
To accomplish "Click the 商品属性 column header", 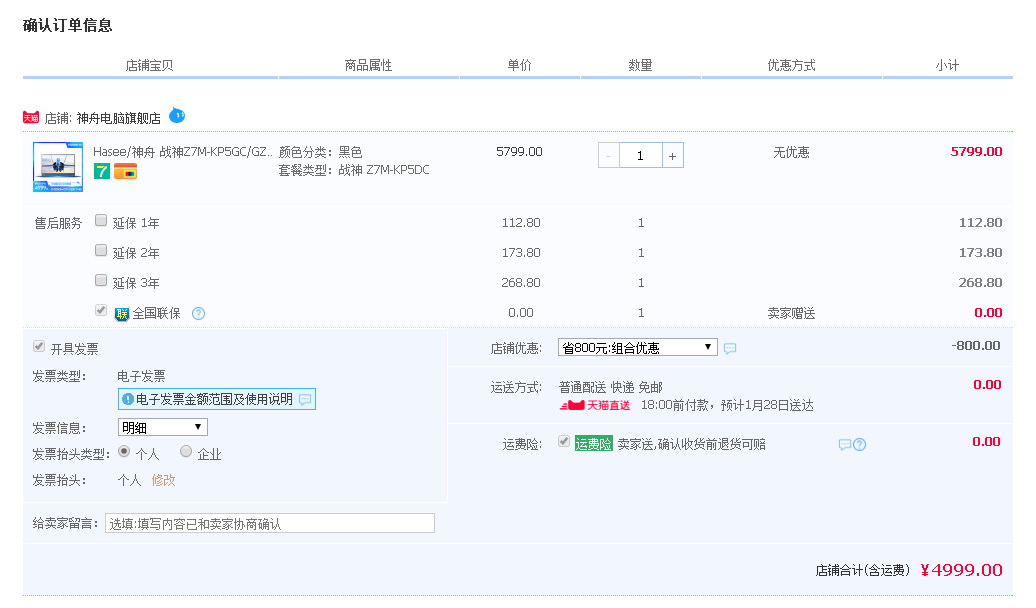I will (x=368, y=65).
